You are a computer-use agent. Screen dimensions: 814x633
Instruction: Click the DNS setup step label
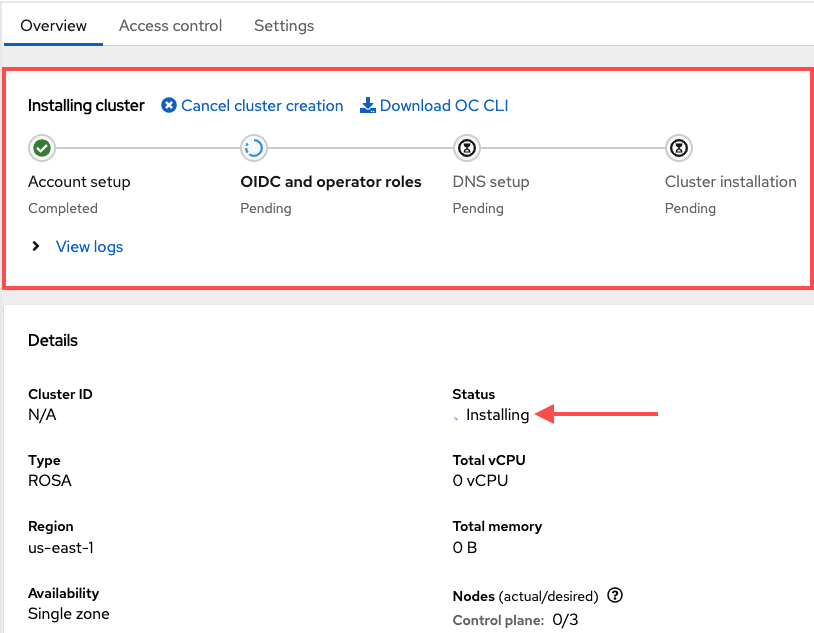(491, 182)
